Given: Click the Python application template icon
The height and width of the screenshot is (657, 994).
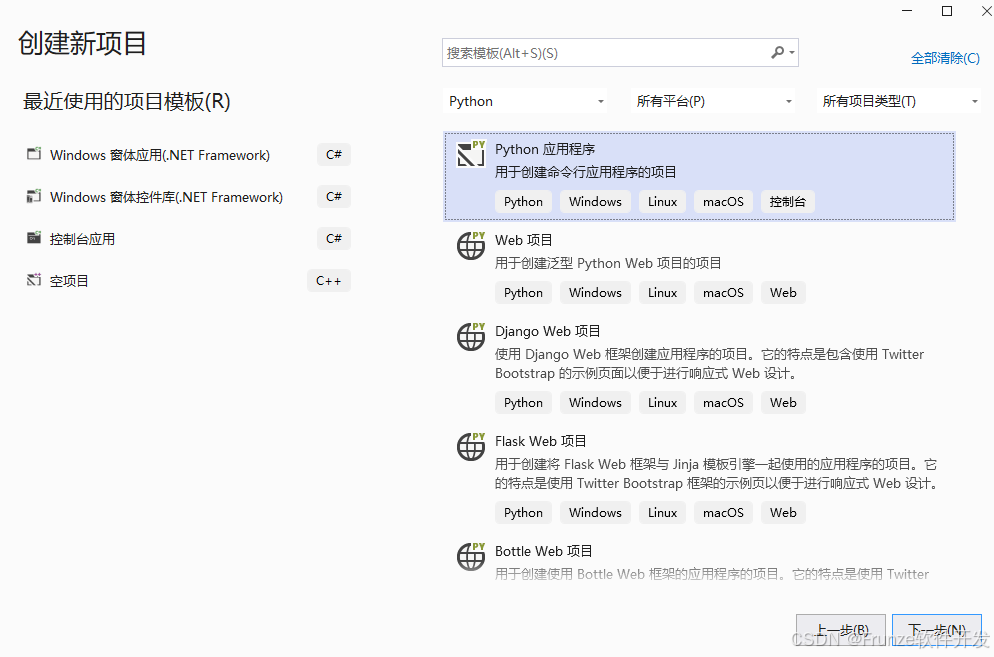Looking at the screenshot, I should [471, 153].
